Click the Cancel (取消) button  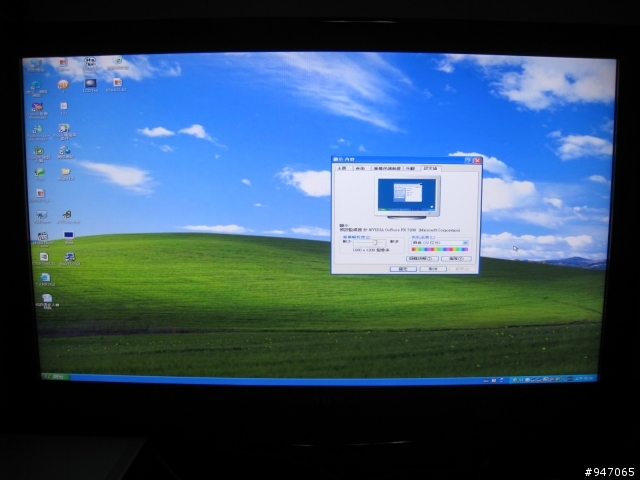coord(433,269)
